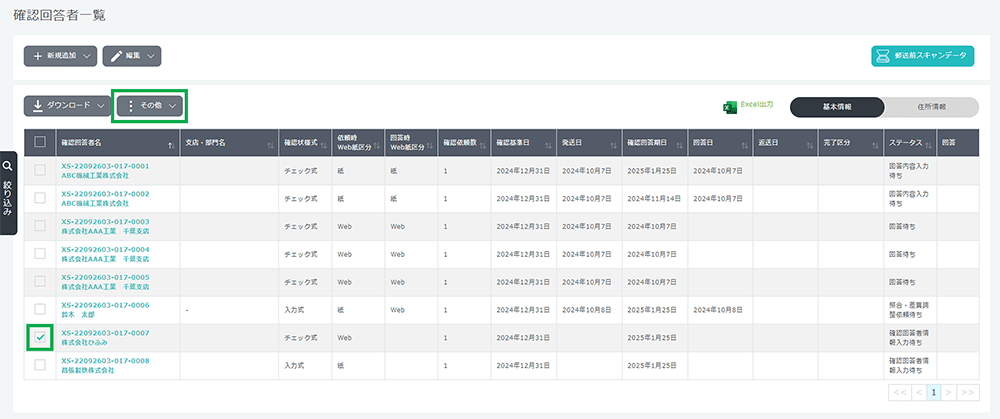This screenshot has width=1000, height=419.
Task: Open the 郵送前スキャンデータ scanner button
Action: (x=921, y=56)
